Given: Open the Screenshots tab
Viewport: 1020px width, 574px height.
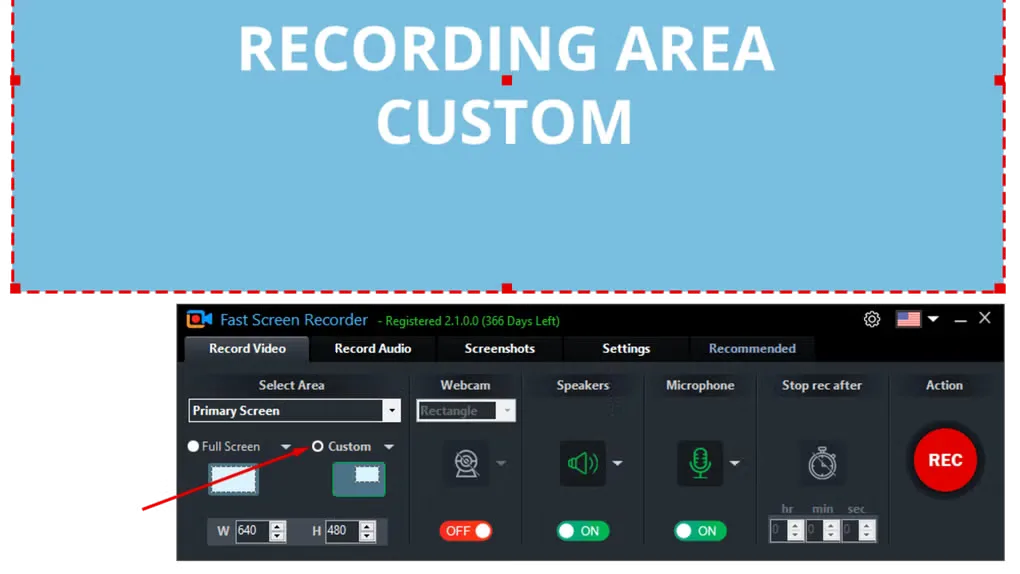Looking at the screenshot, I should [x=500, y=349].
